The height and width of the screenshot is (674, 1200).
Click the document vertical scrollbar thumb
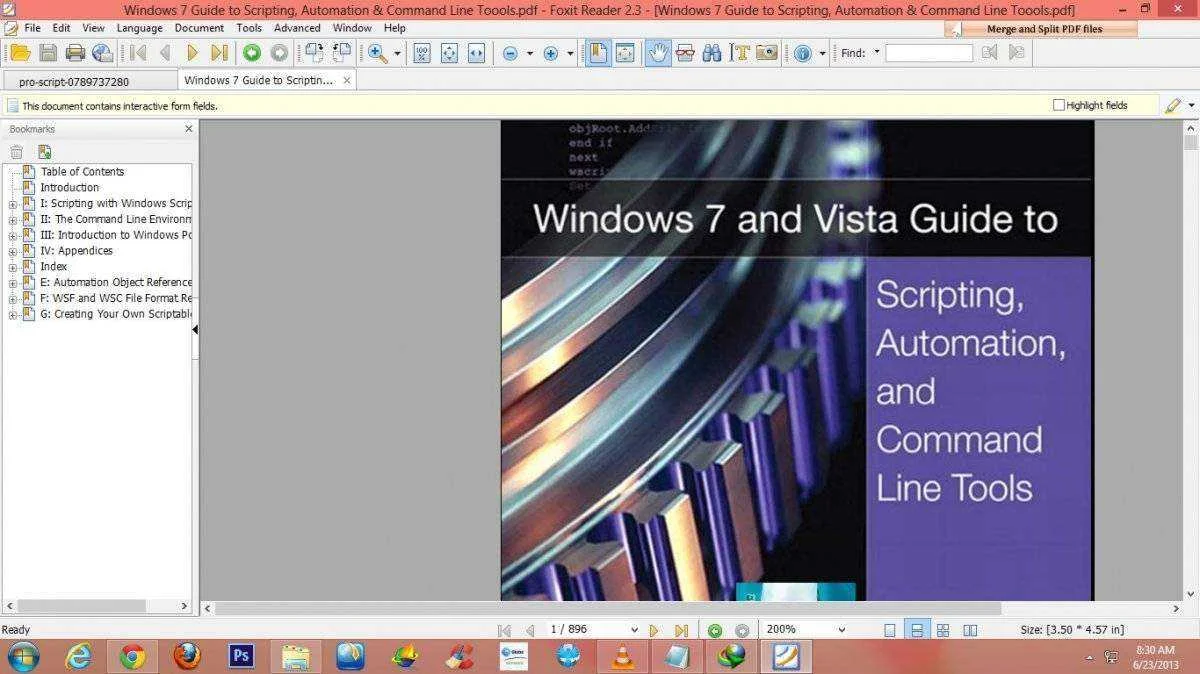[x=1190, y=143]
